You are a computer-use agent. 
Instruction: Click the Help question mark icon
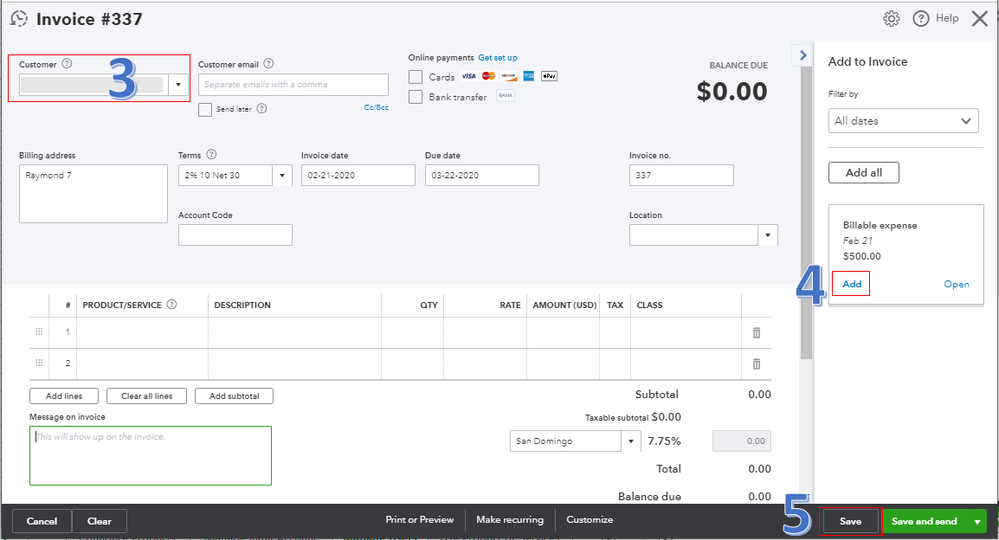pyautogui.click(x=921, y=18)
